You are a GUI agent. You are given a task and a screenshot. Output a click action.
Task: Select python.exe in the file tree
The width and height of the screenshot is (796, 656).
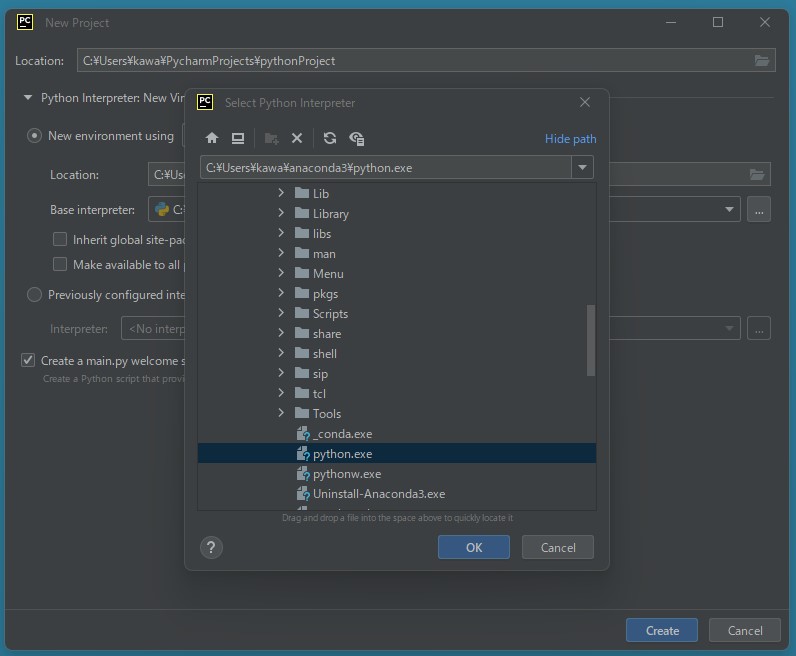point(396,453)
